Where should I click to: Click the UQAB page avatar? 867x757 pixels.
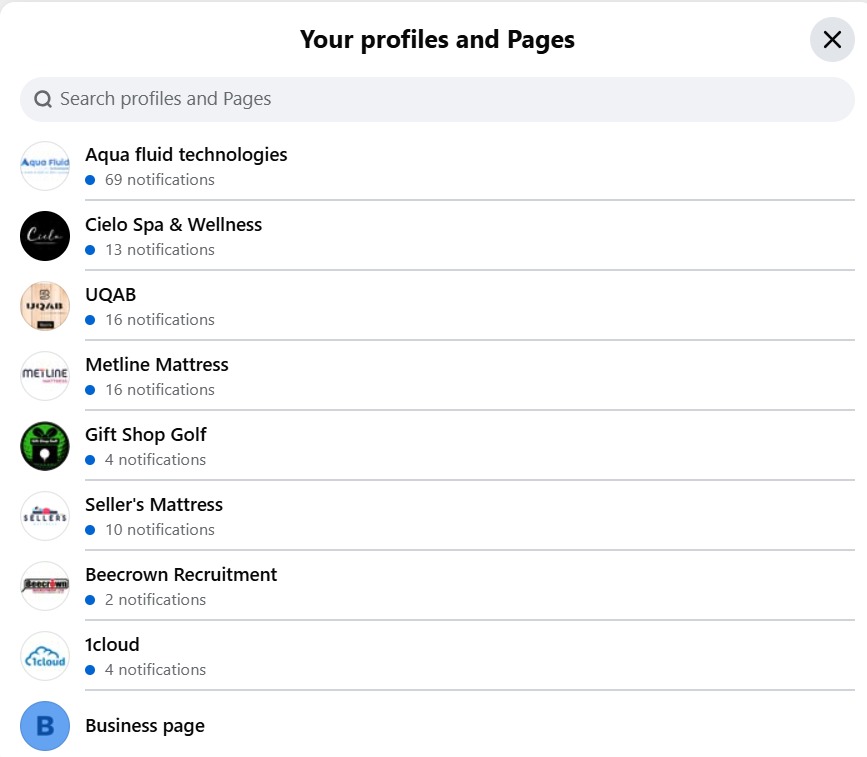[45, 306]
